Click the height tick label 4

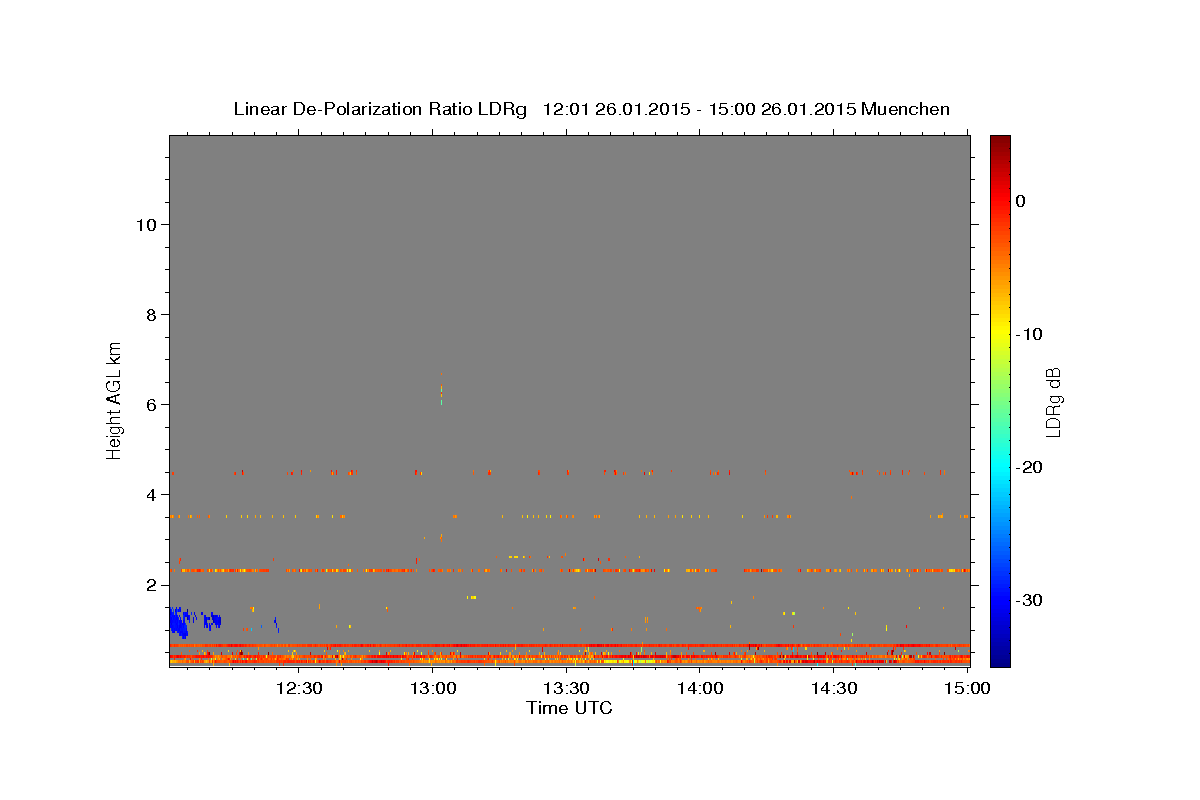pyautogui.click(x=149, y=494)
